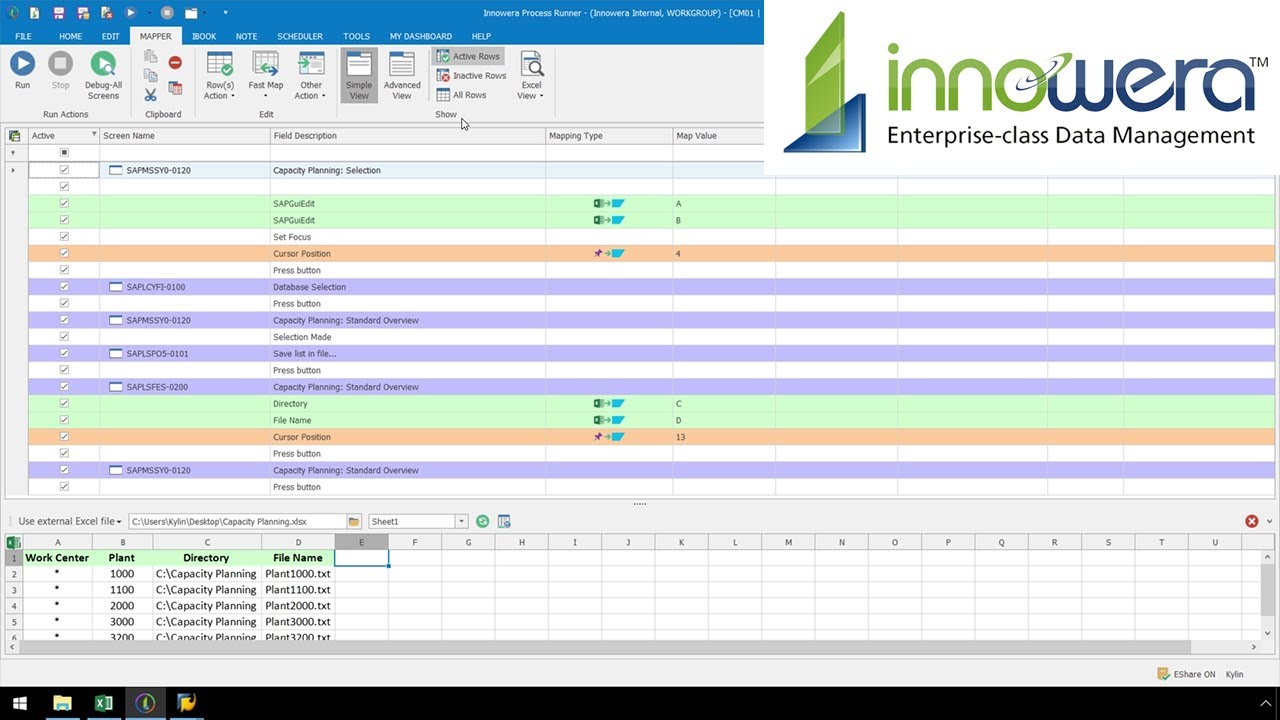This screenshot has width=1280, height=720.
Task: Click the Screen Name column header
Action: 185,135
